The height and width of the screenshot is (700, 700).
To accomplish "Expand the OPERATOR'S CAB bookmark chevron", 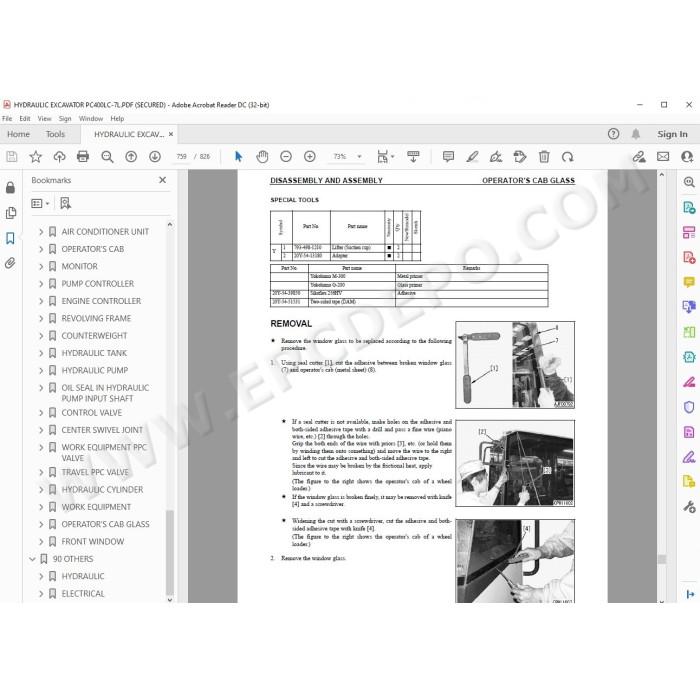I will pyautogui.click(x=41, y=249).
